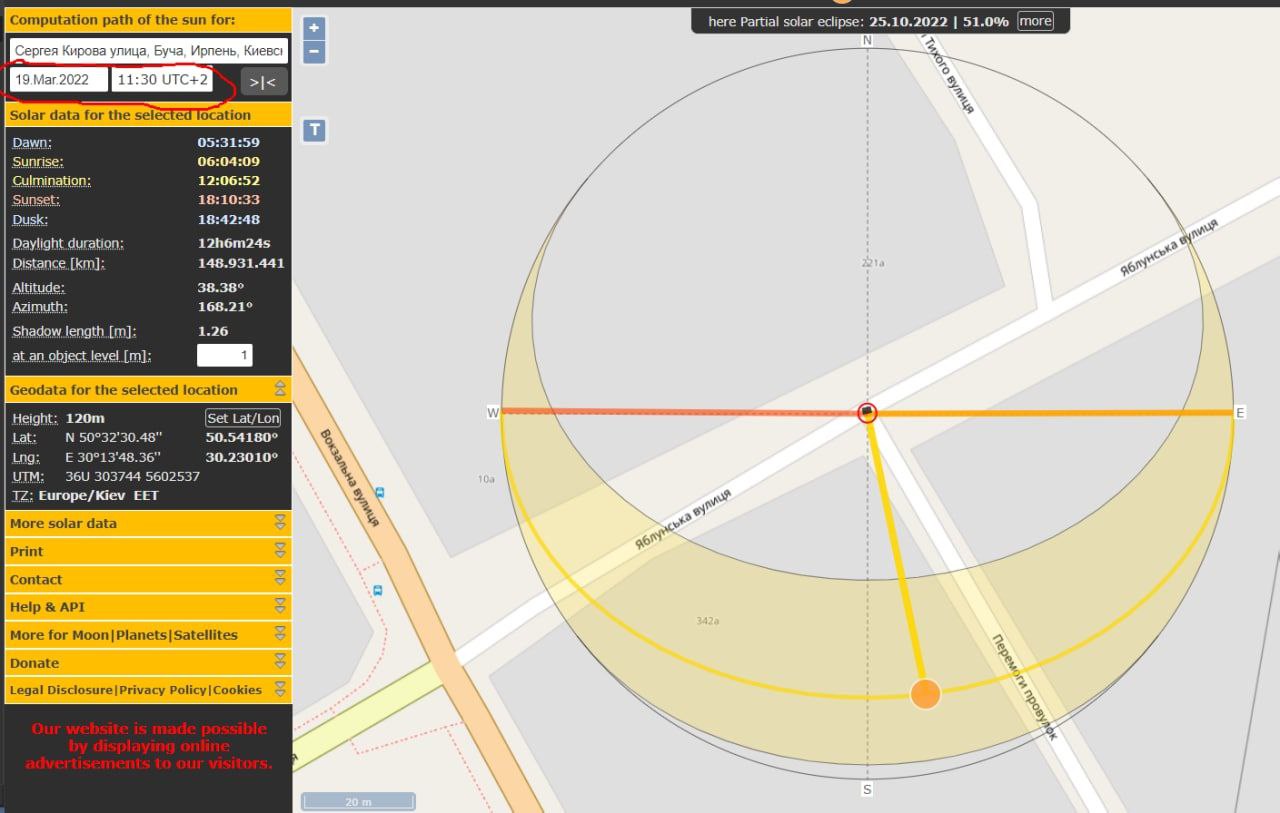The image size is (1280, 813).
Task: Zoom out on the map
Action: [x=314, y=51]
